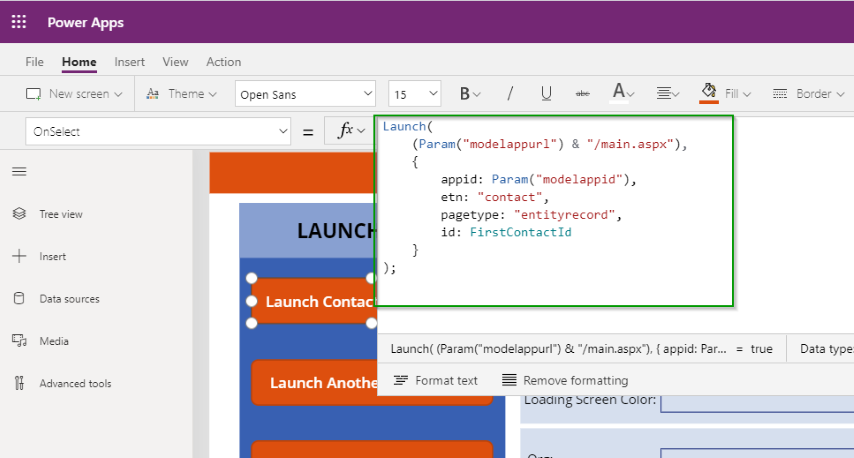Open the font color picker
Viewport: 854px width, 458px height.
623,93
